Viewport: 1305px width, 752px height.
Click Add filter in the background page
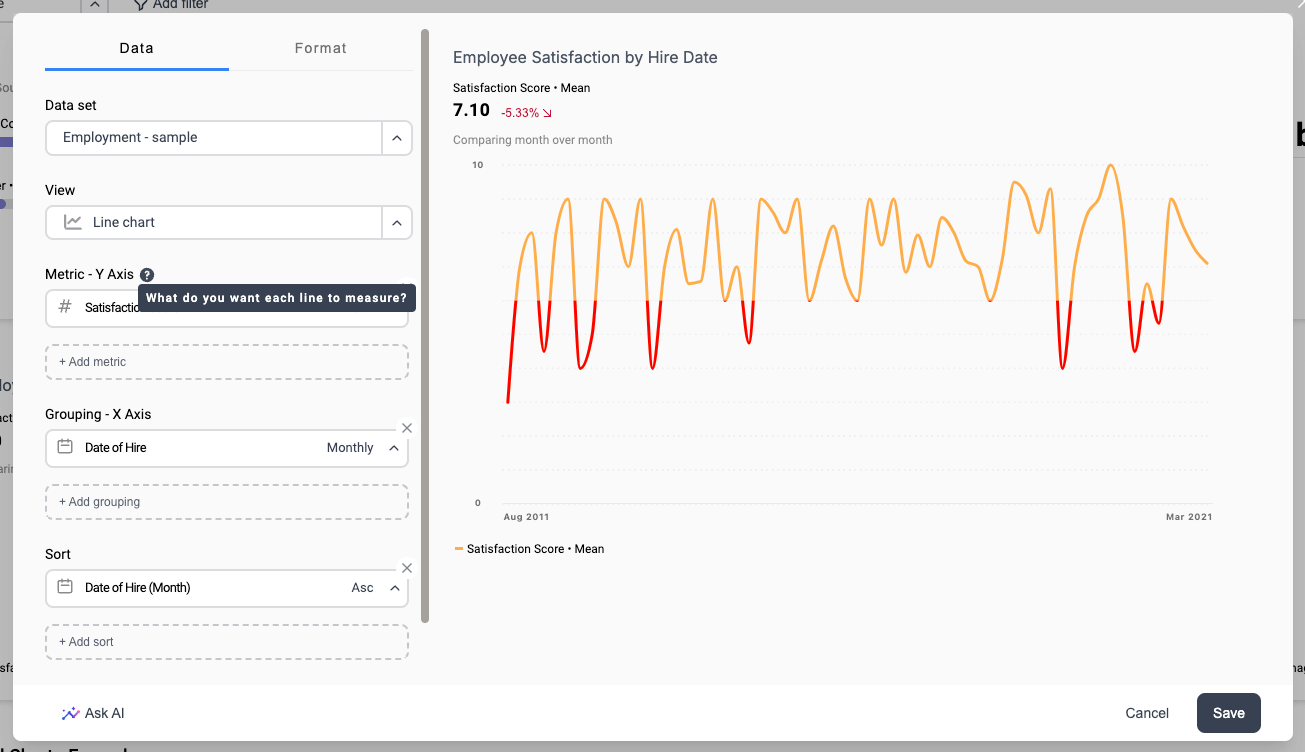coord(170,5)
